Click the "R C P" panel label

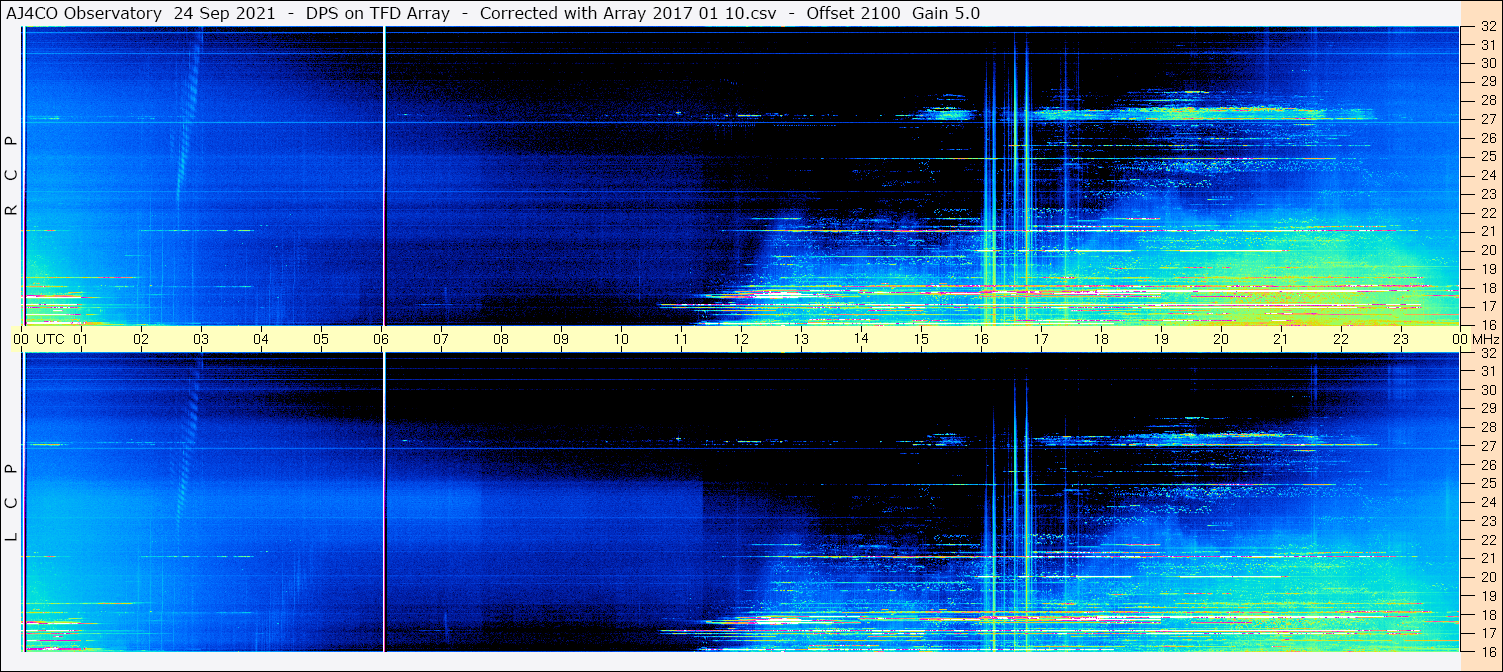(12, 175)
